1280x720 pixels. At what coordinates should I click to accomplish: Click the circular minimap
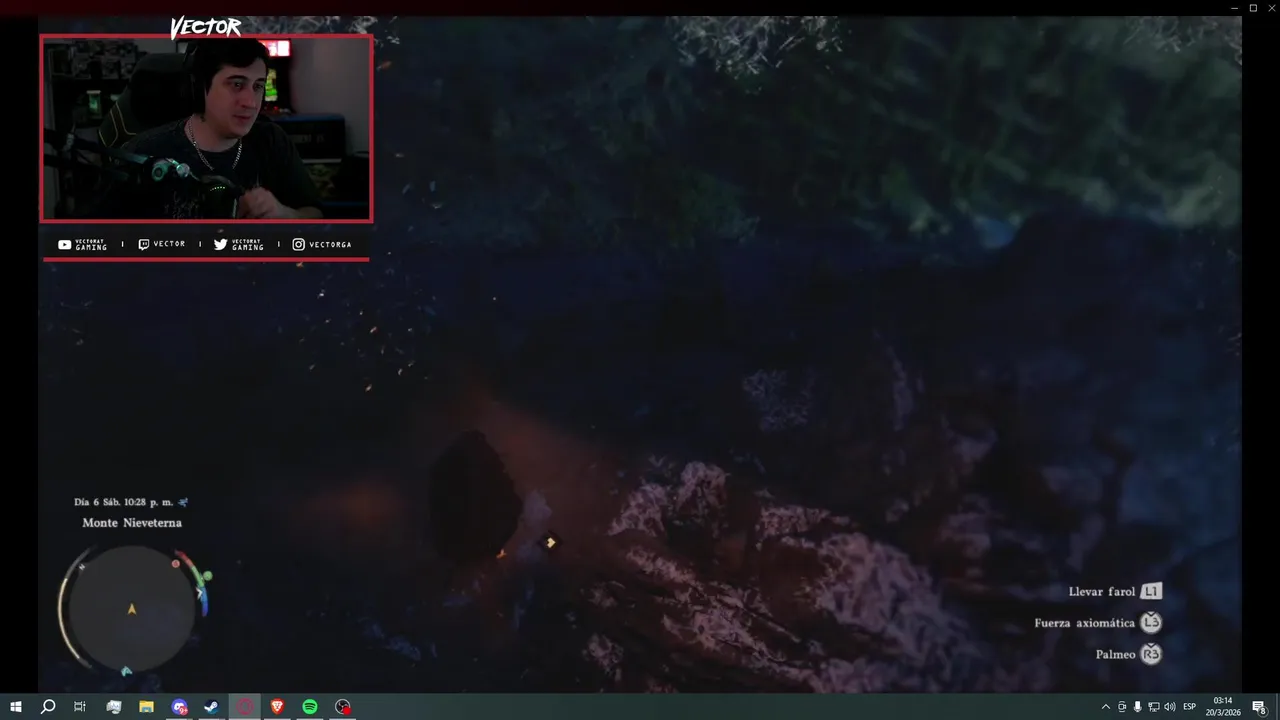click(132, 608)
